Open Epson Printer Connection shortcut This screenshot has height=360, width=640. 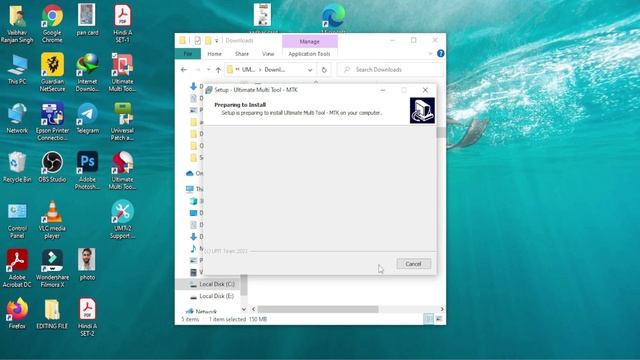pyautogui.click(x=52, y=121)
